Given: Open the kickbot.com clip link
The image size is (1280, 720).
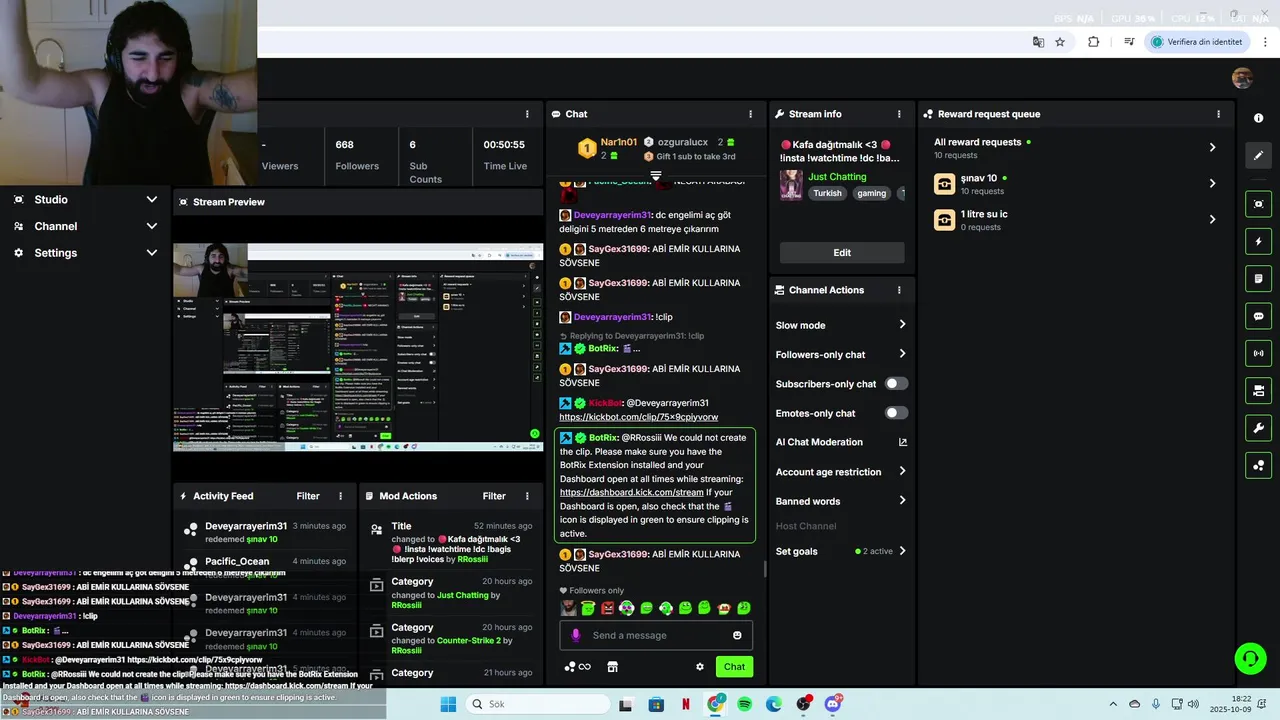Looking at the screenshot, I should (638, 417).
